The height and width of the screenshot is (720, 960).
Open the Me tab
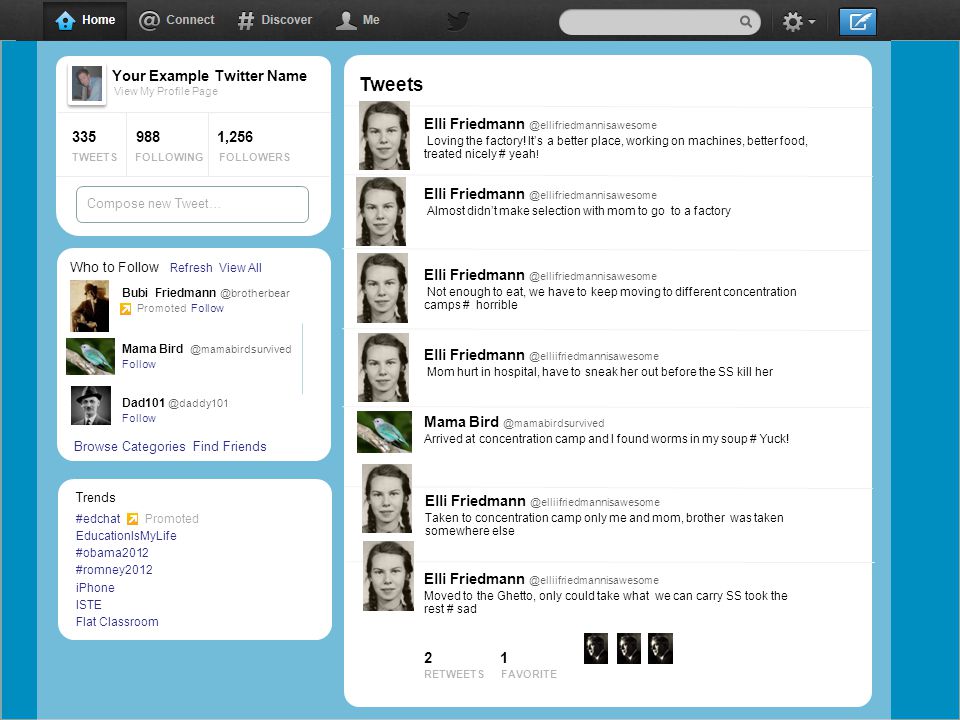(x=358, y=20)
